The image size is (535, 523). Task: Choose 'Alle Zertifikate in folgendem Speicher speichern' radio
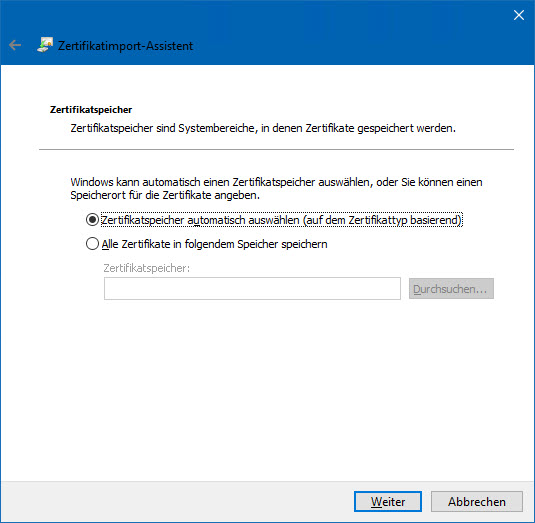coord(92,244)
